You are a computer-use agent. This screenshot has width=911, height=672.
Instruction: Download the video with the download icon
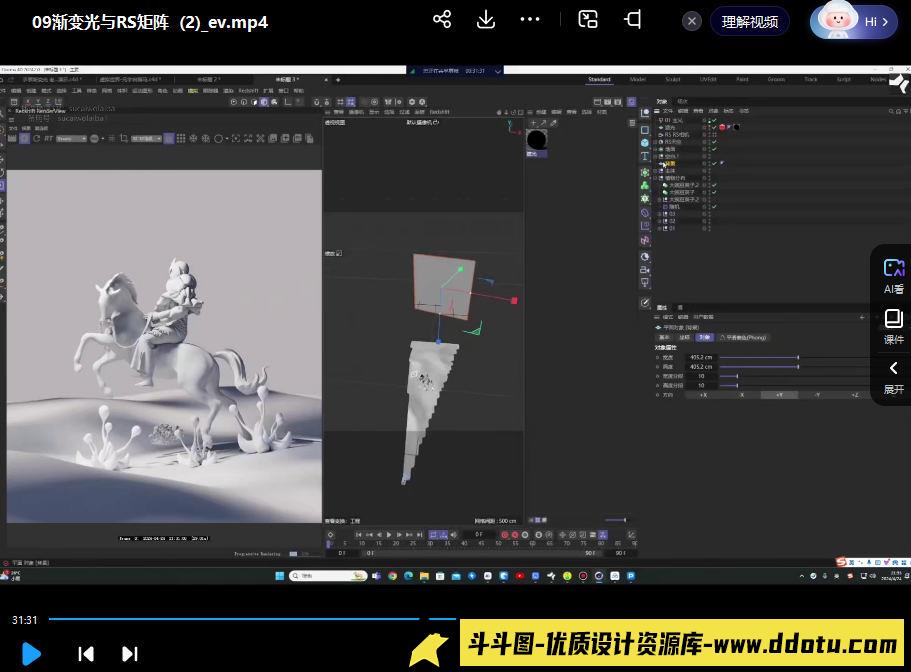point(486,20)
